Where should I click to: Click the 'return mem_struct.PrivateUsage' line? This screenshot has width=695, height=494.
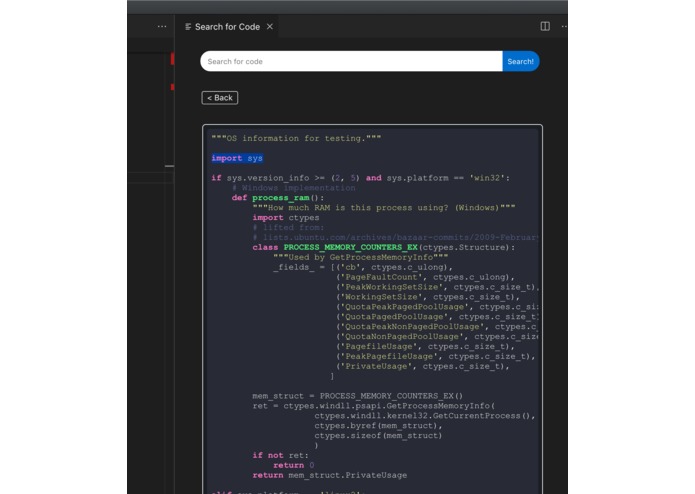[x=330, y=475]
